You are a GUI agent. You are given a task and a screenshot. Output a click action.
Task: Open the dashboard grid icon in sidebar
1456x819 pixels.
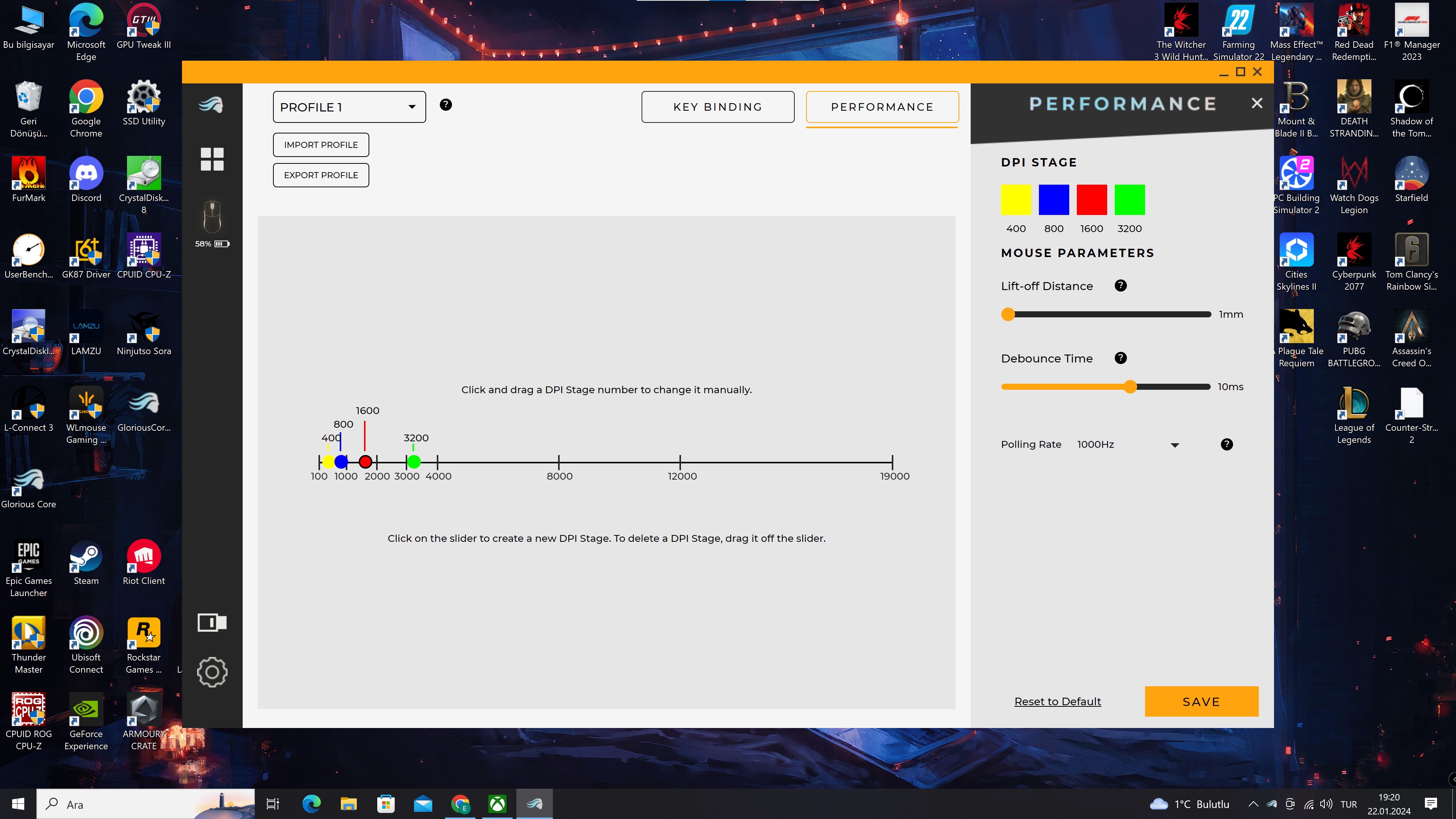point(212,159)
